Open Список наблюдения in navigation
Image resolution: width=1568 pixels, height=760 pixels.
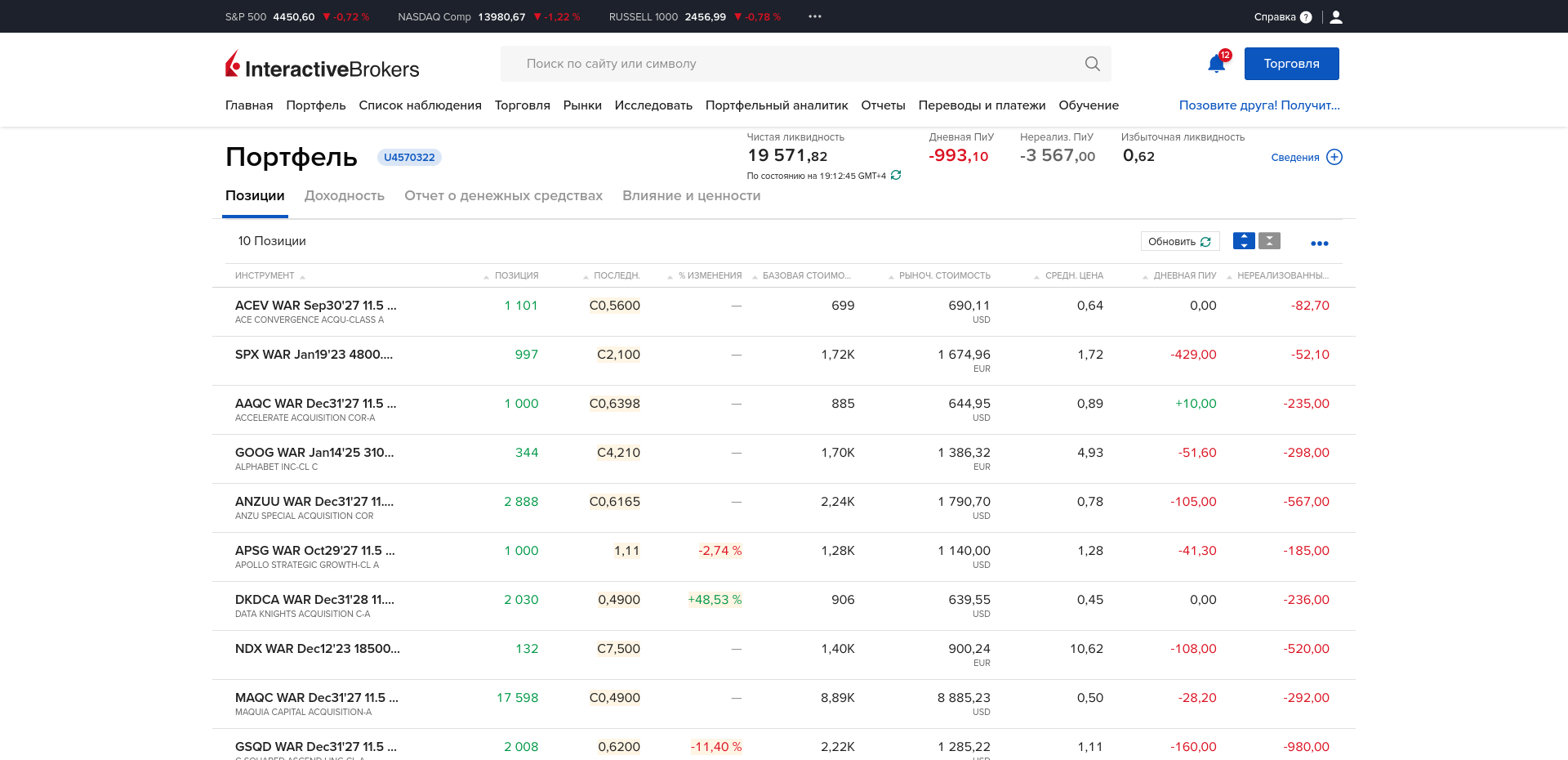pos(420,105)
